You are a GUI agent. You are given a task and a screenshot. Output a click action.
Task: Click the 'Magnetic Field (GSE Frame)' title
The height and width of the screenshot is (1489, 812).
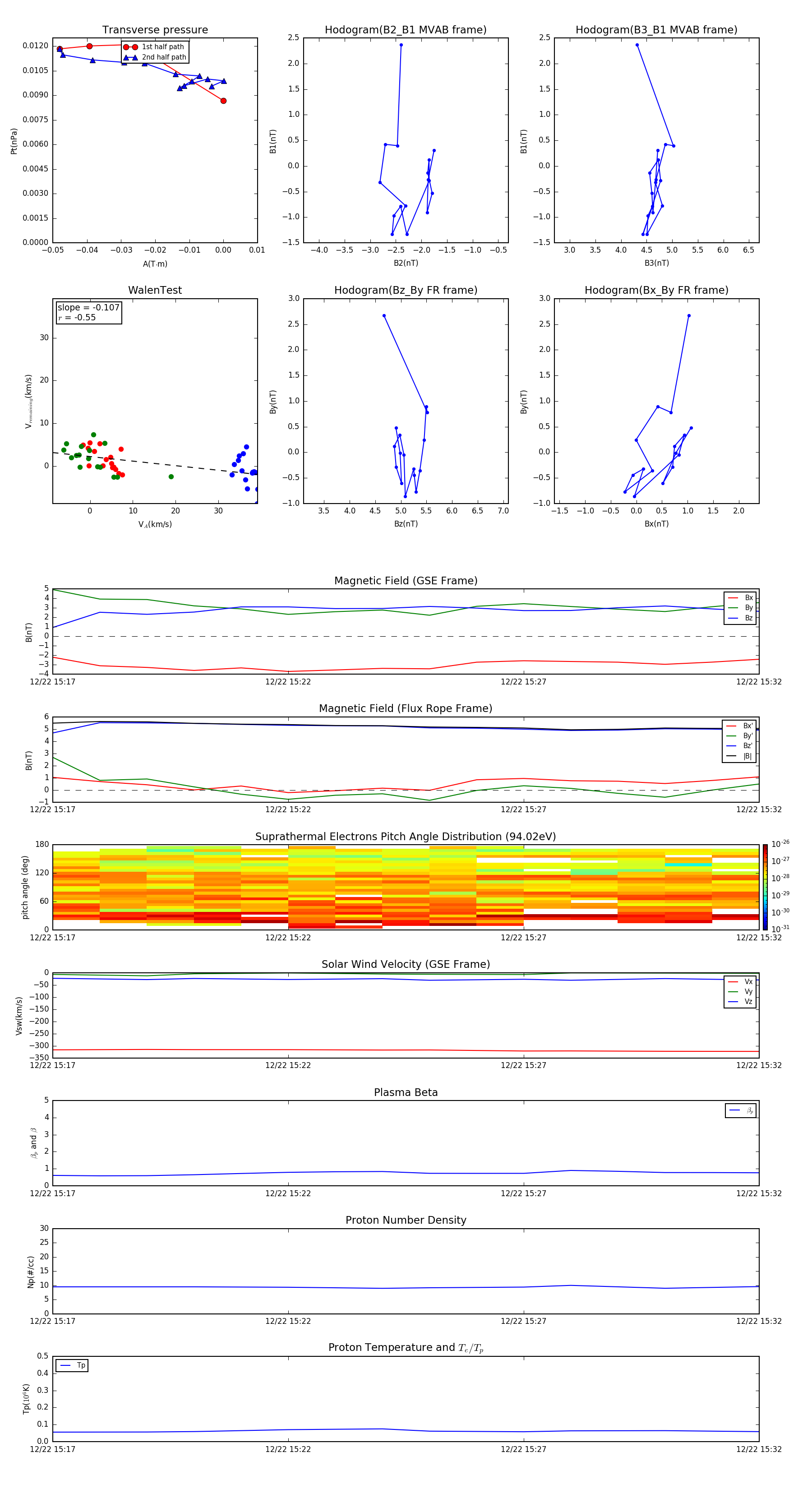click(406, 581)
